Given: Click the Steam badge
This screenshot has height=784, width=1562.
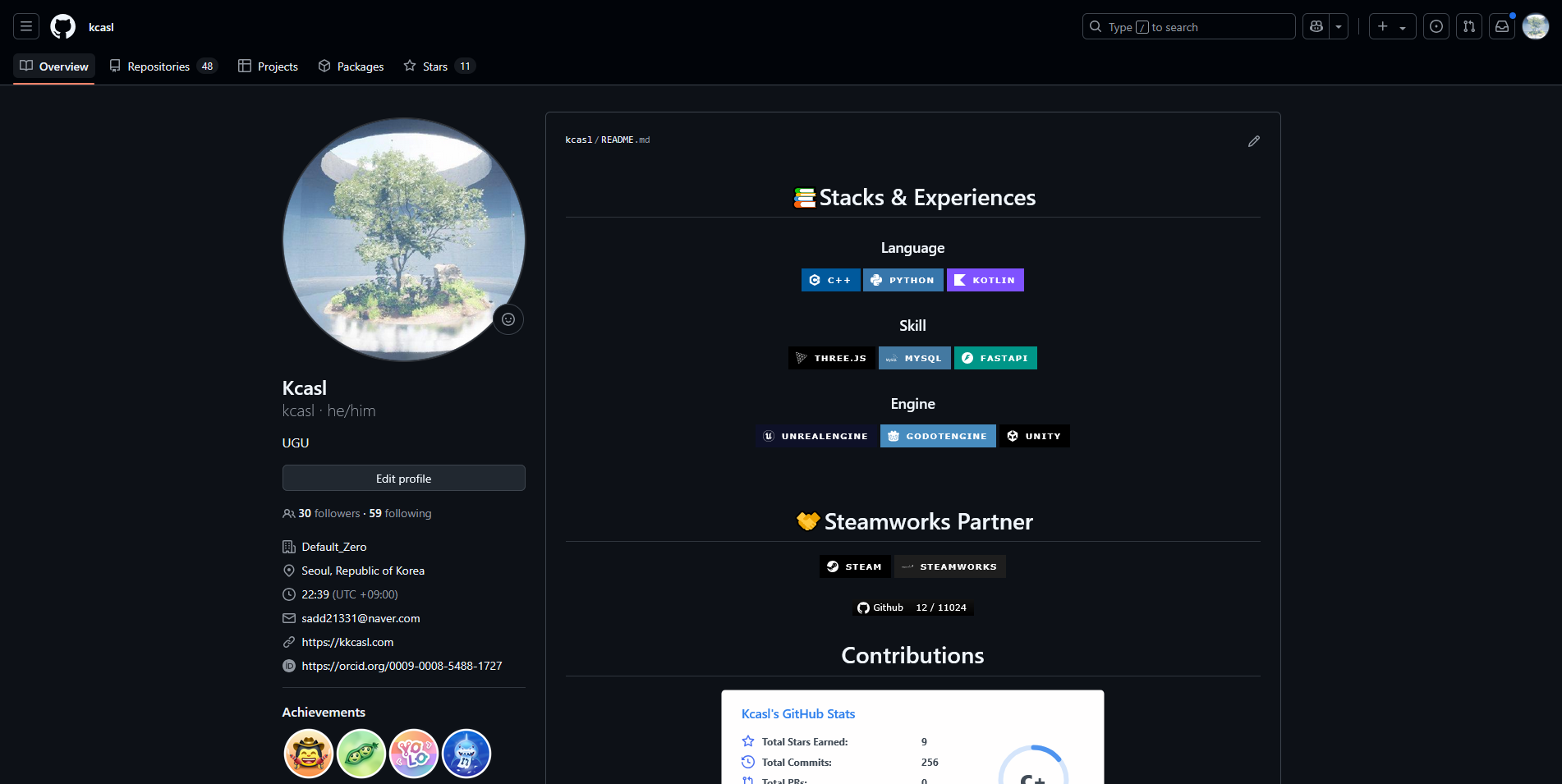Looking at the screenshot, I should (855, 566).
